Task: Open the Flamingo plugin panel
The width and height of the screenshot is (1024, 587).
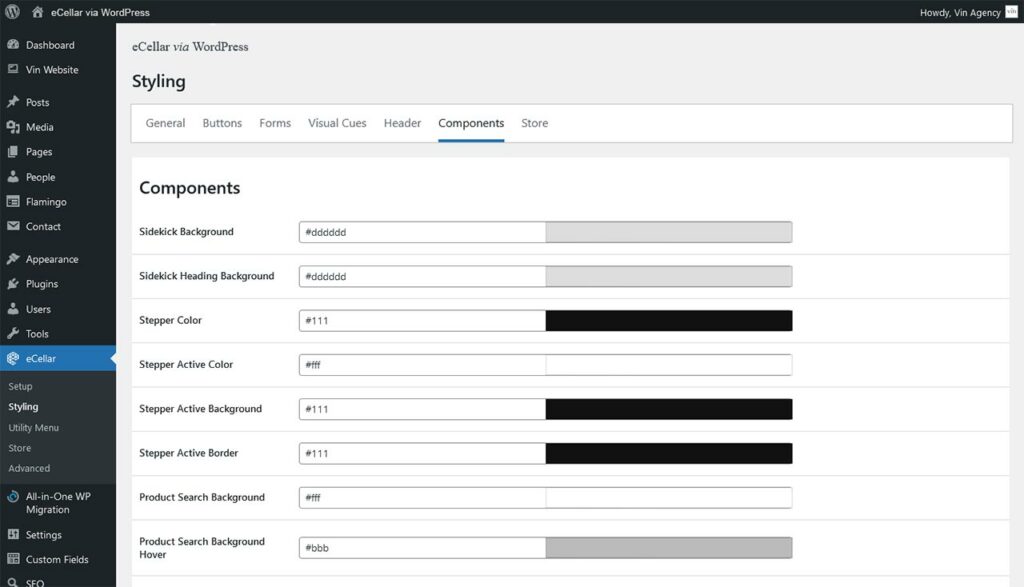Action: pos(49,202)
